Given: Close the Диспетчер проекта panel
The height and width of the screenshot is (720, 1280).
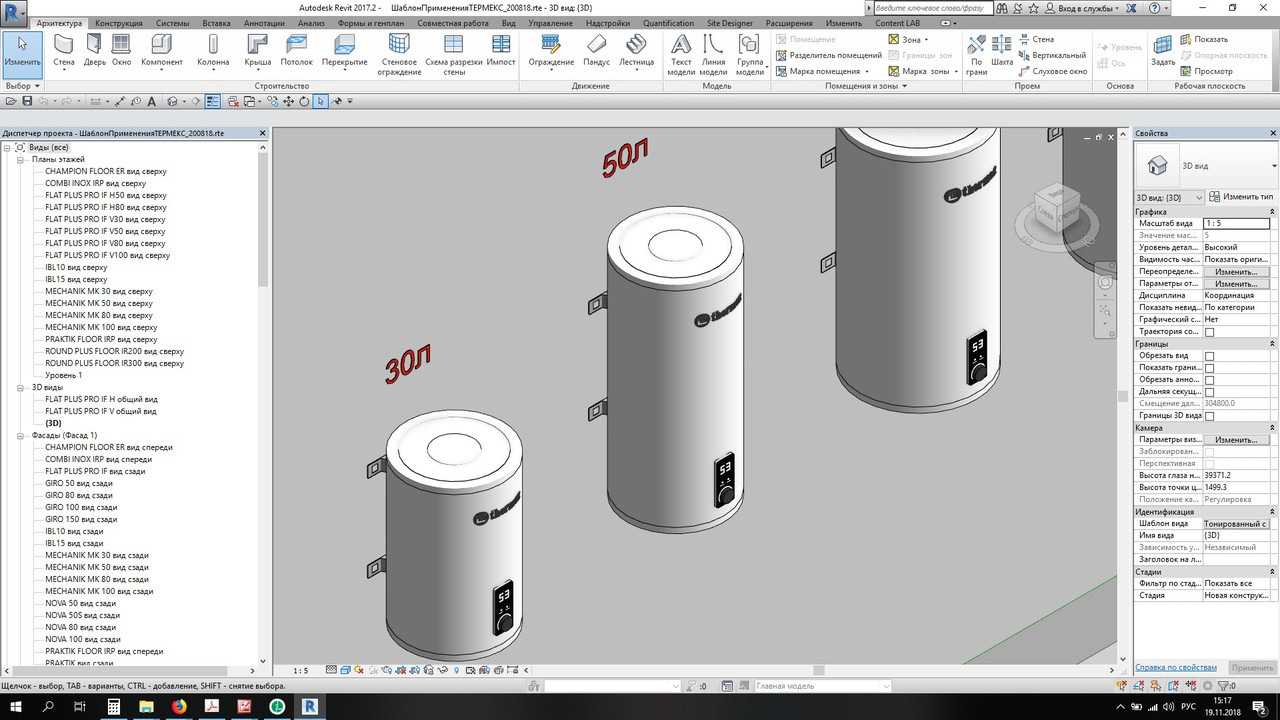Looking at the screenshot, I should 263,133.
